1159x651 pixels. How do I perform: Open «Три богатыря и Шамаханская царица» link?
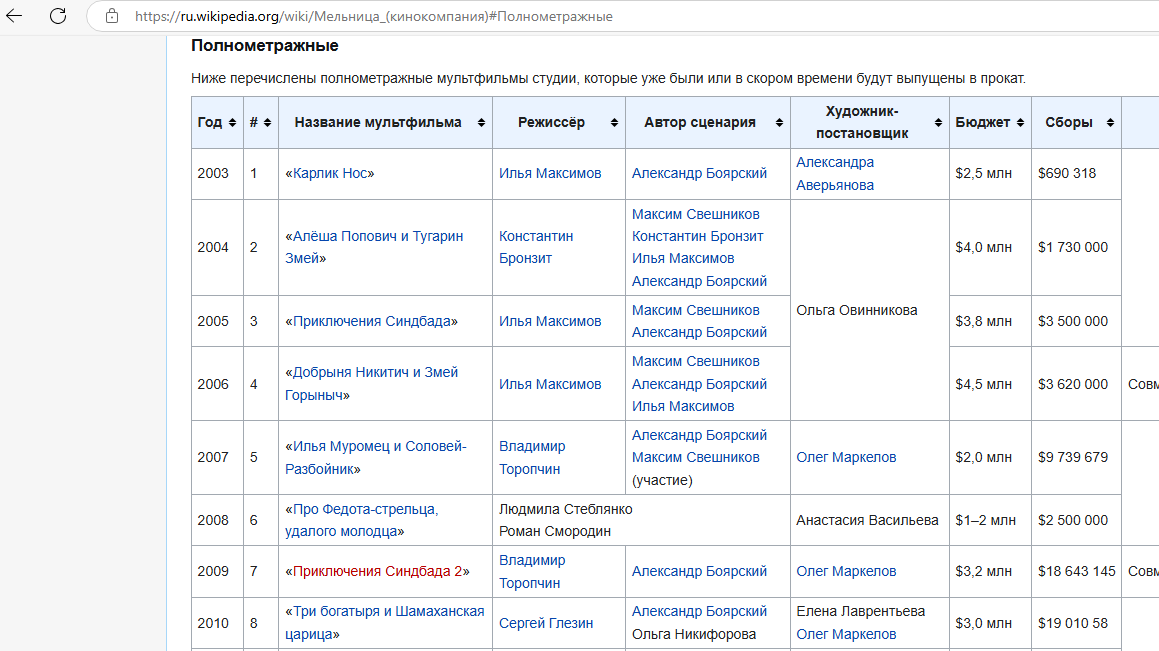384,622
